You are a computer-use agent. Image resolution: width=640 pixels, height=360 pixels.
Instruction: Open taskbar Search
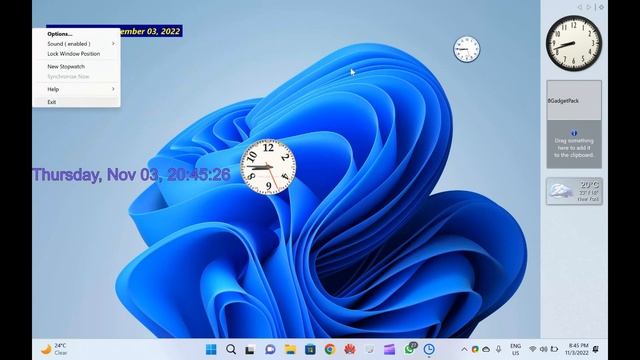point(231,349)
